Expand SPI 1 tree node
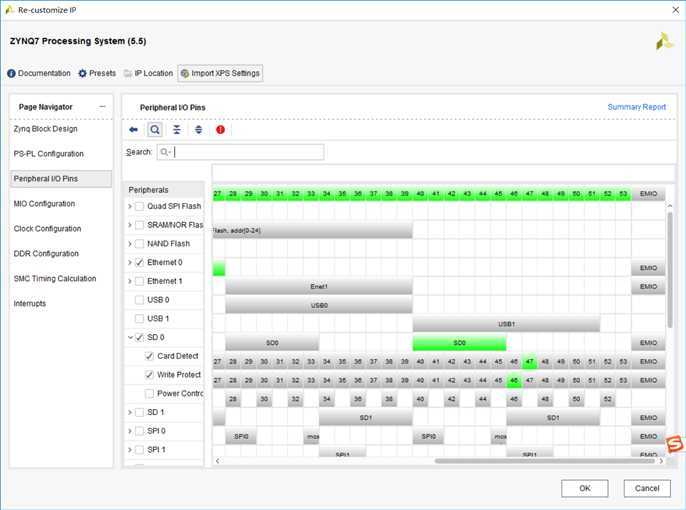The width and height of the screenshot is (686, 510). (x=130, y=450)
